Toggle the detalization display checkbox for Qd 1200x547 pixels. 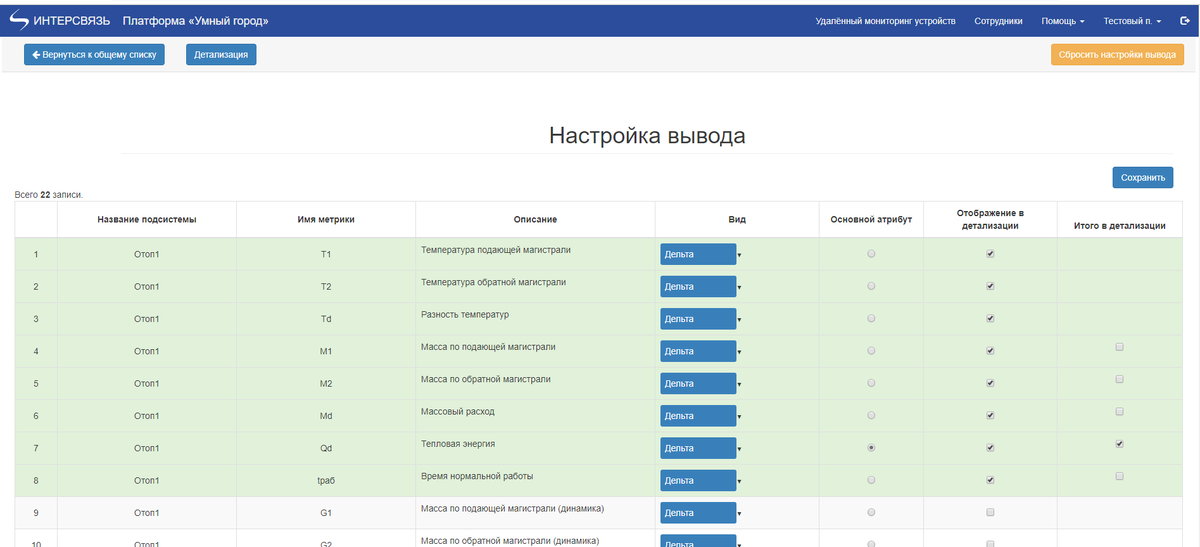[x=990, y=448]
